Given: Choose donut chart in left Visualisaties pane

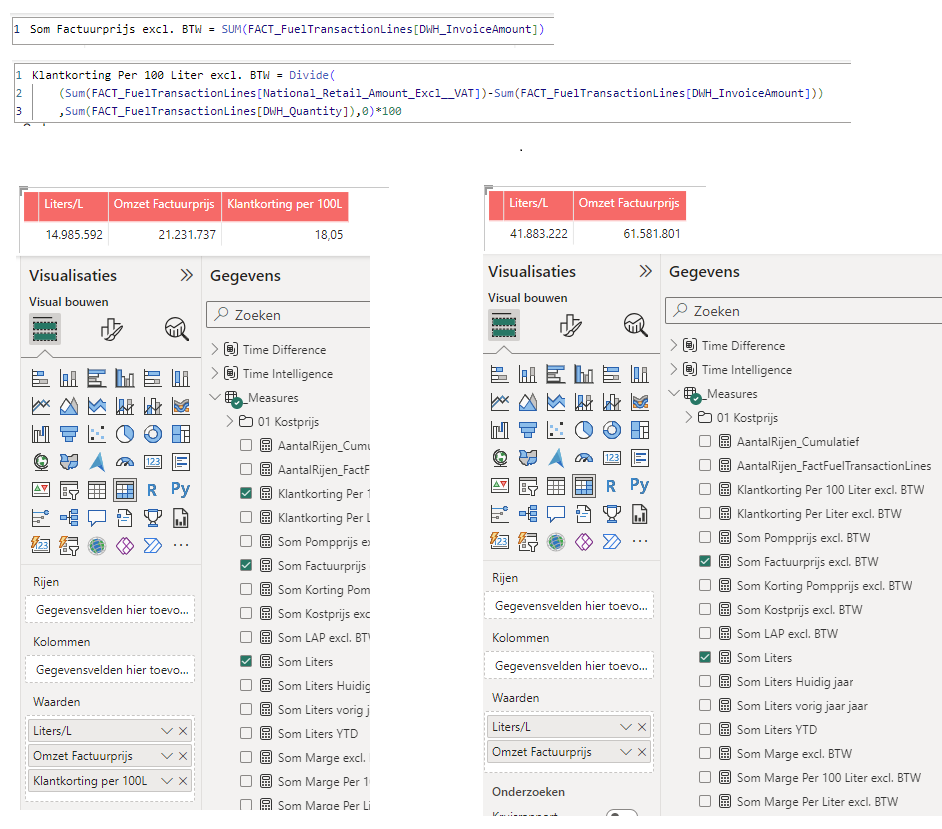Looking at the screenshot, I should (153, 434).
